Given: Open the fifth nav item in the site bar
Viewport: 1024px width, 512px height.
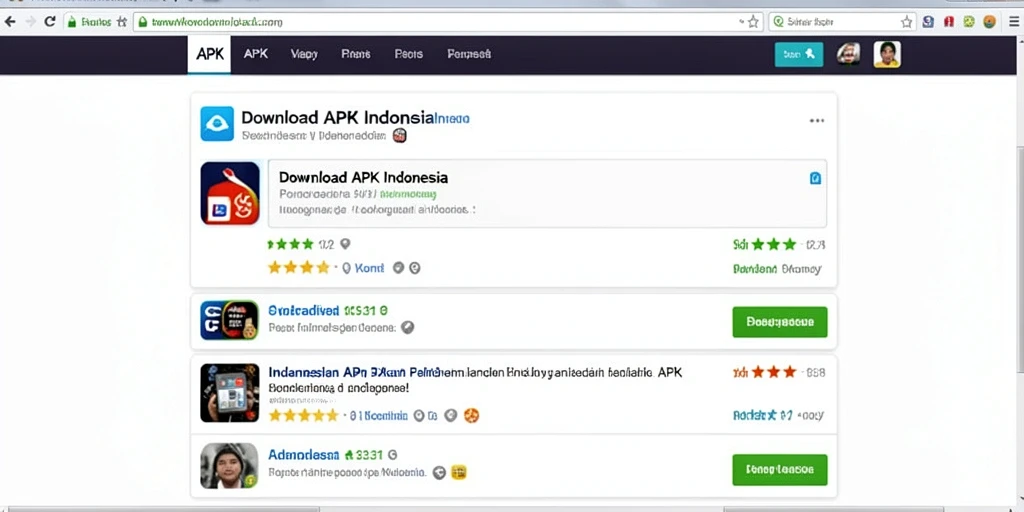Looking at the screenshot, I should (x=409, y=54).
